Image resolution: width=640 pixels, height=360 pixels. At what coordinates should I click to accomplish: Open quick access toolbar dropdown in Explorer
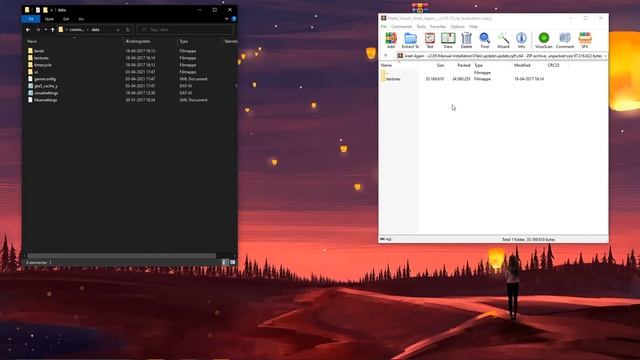(51, 10)
